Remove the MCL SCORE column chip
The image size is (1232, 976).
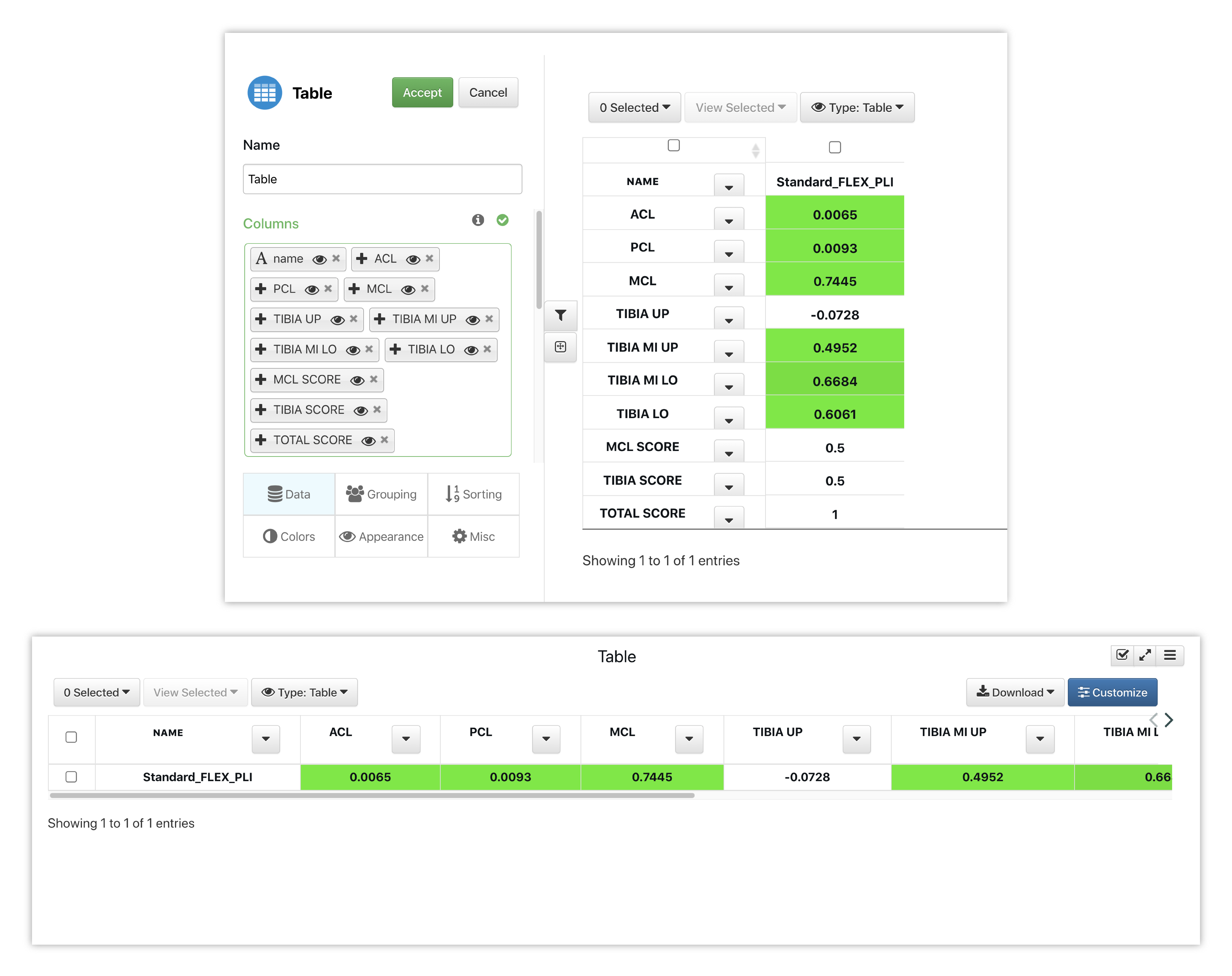click(x=374, y=379)
